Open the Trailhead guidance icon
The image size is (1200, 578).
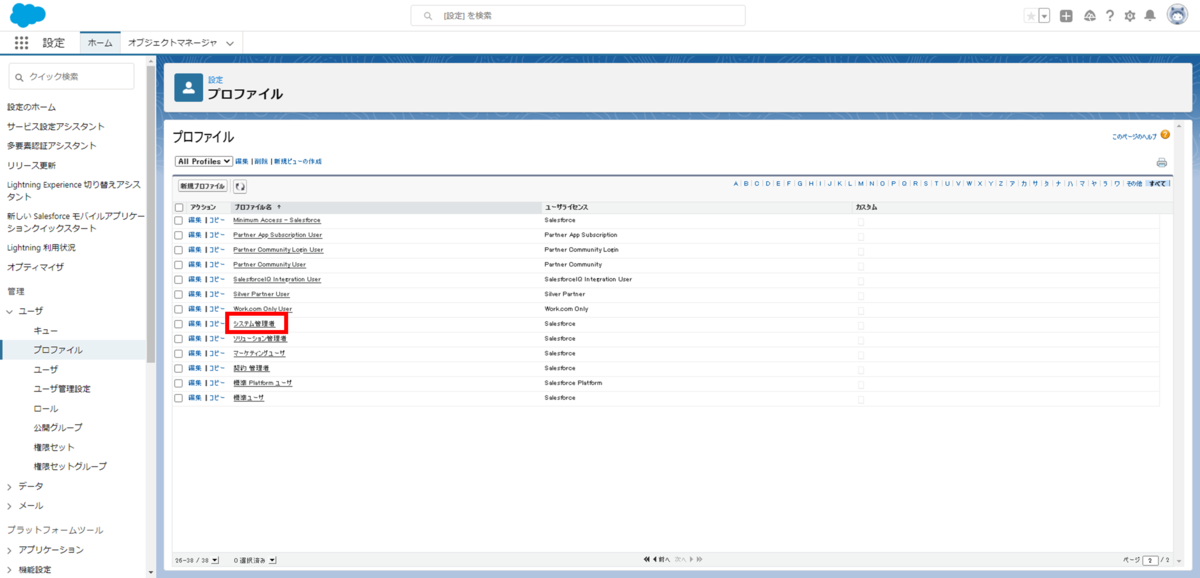click(1089, 16)
